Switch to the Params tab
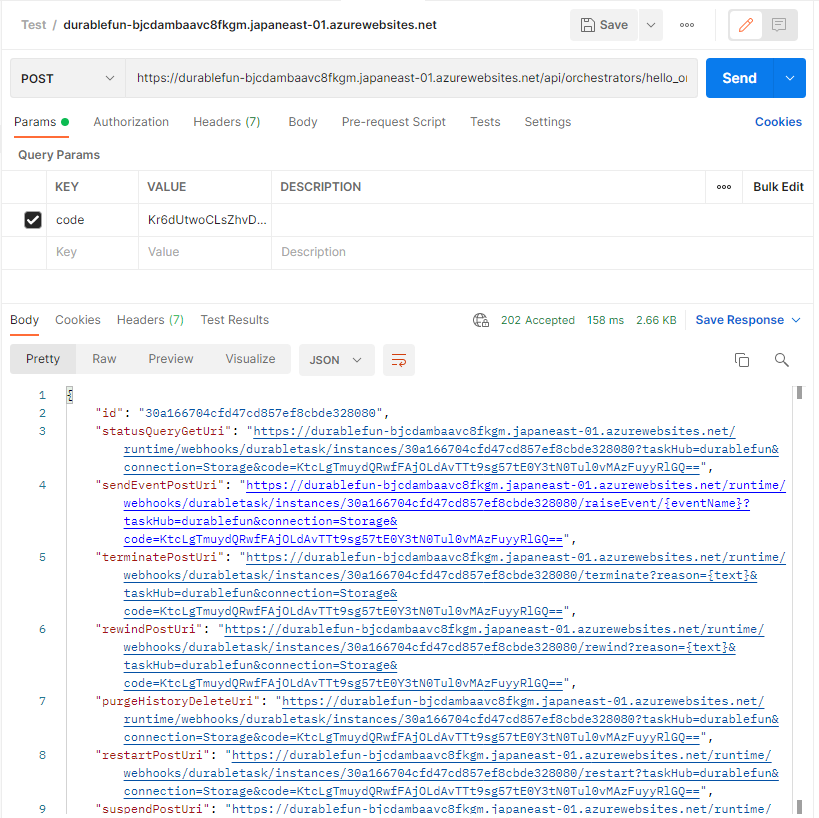The width and height of the screenshot is (819, 818). click(41, 122)
